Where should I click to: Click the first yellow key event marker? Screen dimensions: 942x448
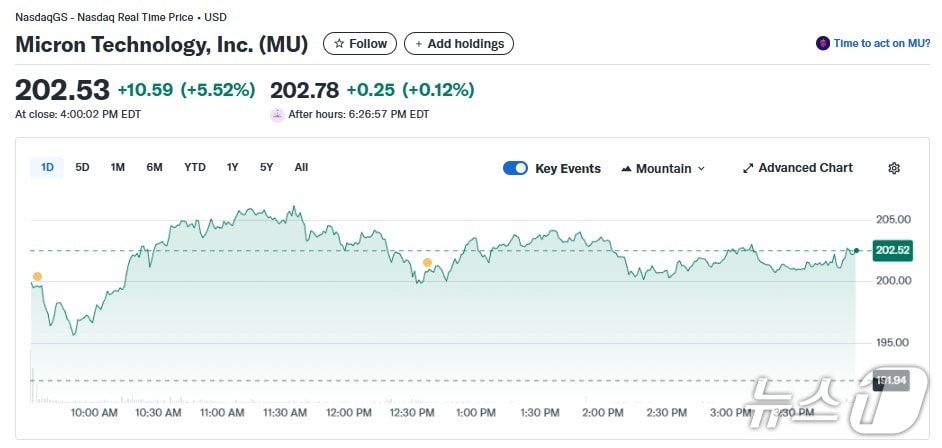[x=37, y=276]
